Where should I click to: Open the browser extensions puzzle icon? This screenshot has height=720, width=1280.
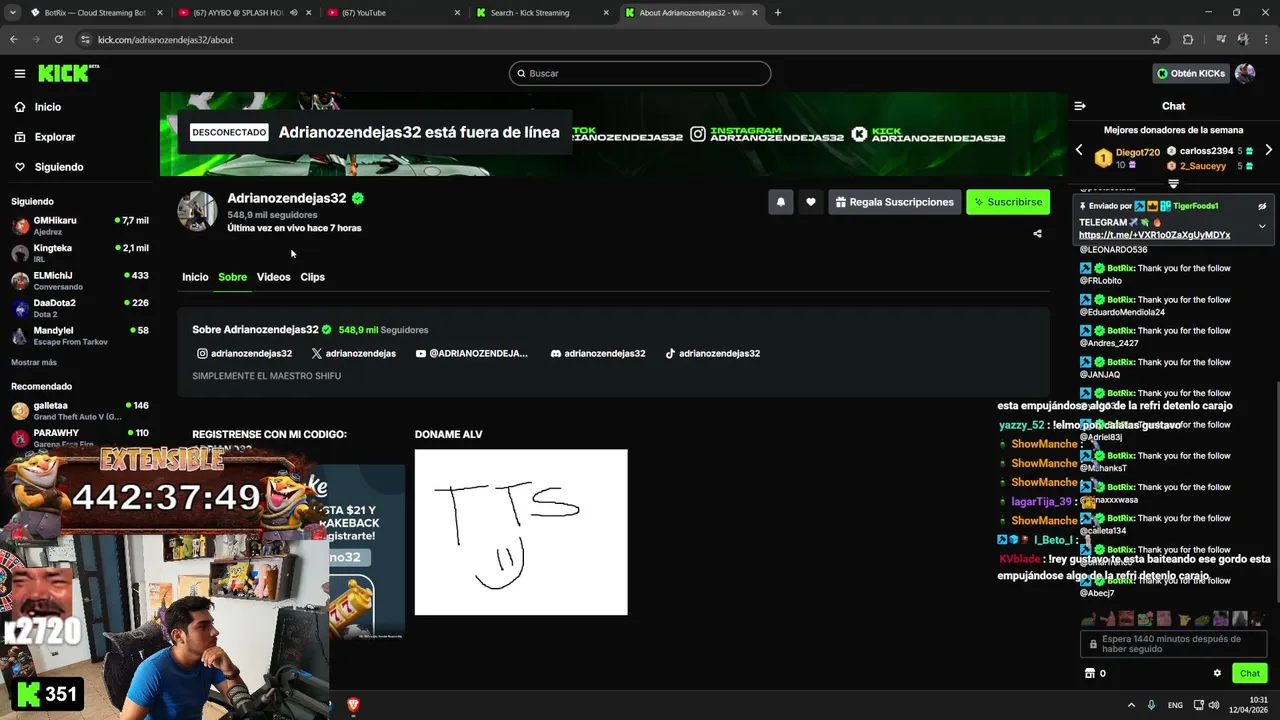pyautogui.click(x=1188, y=40)
